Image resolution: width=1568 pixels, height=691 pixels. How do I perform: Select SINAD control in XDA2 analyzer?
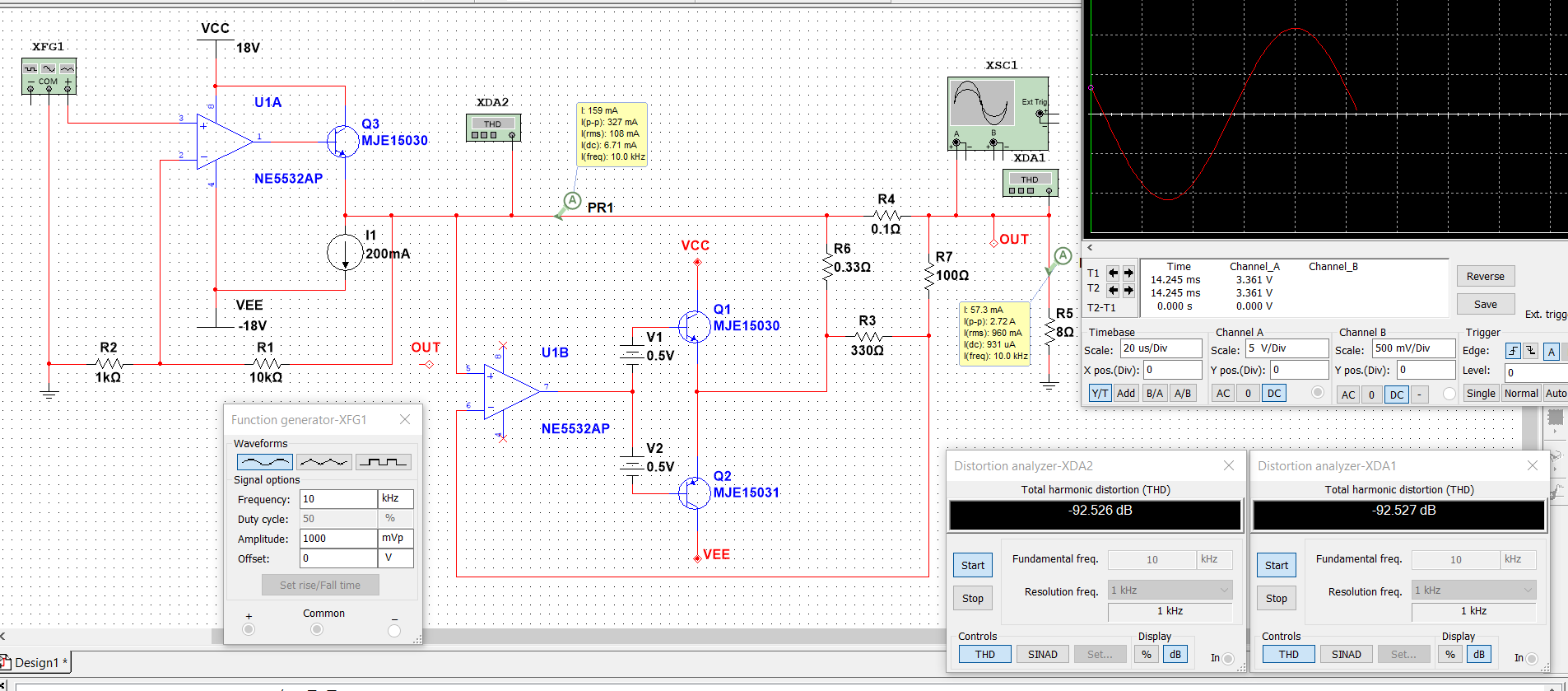pyautogui.click(x=1043, y=655)
